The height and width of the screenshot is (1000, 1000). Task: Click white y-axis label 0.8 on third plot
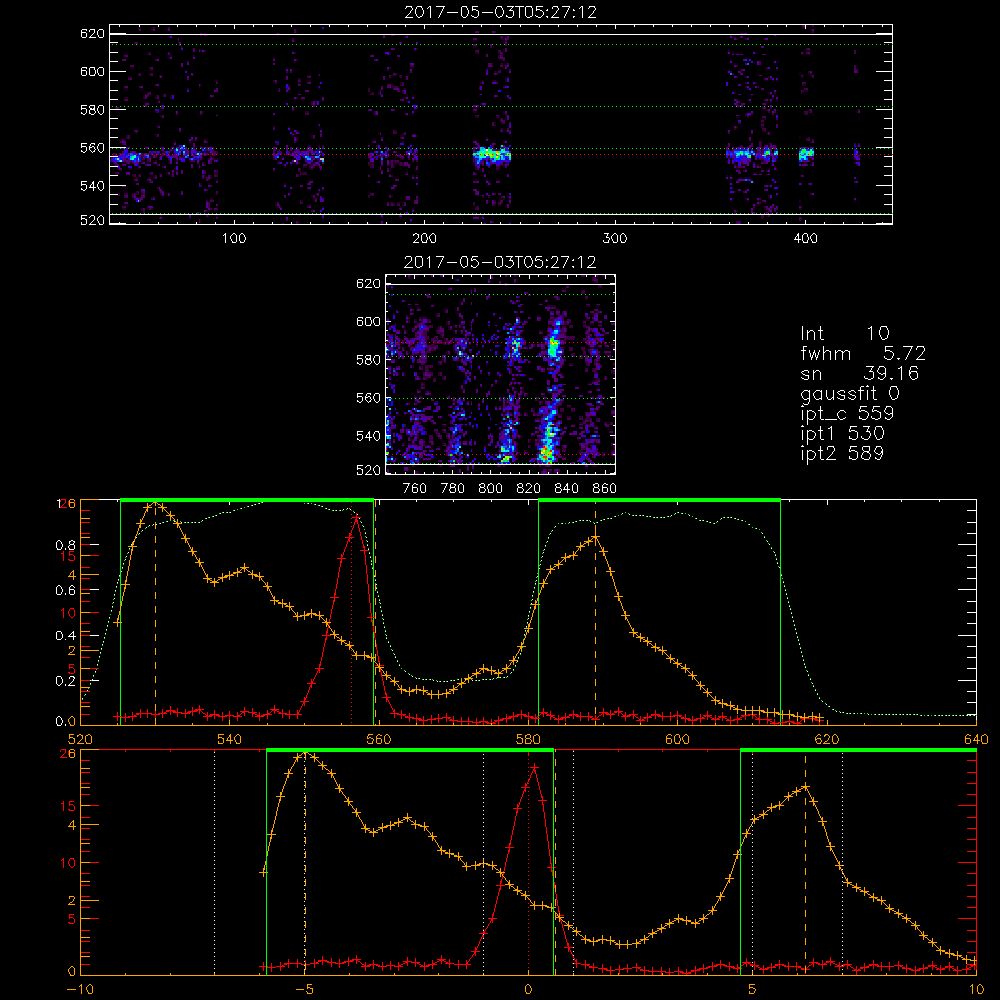tap(68, 545)
